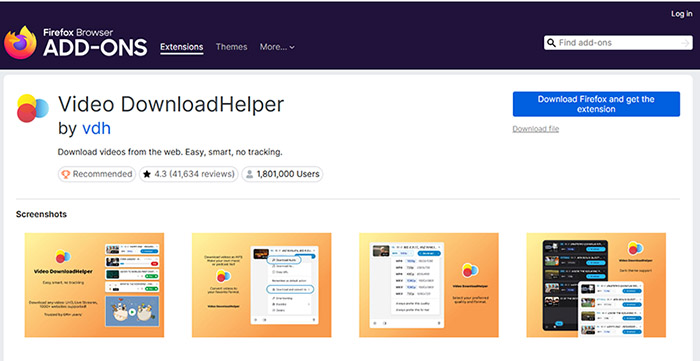Image resolution: width=700 pixels, height=361 pixels.
Task: Switch to the Themes tab
Action: tap(231, 47)
